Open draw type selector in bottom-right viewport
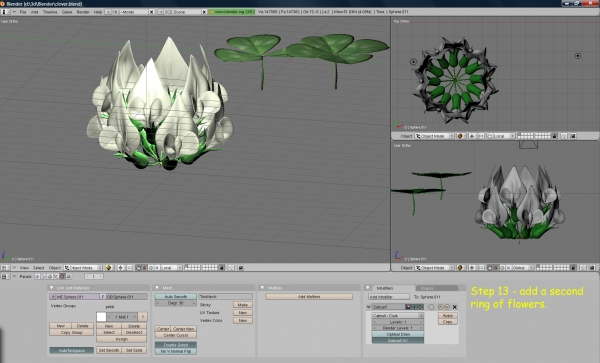 pyautogui.click(x=460, y=268)
